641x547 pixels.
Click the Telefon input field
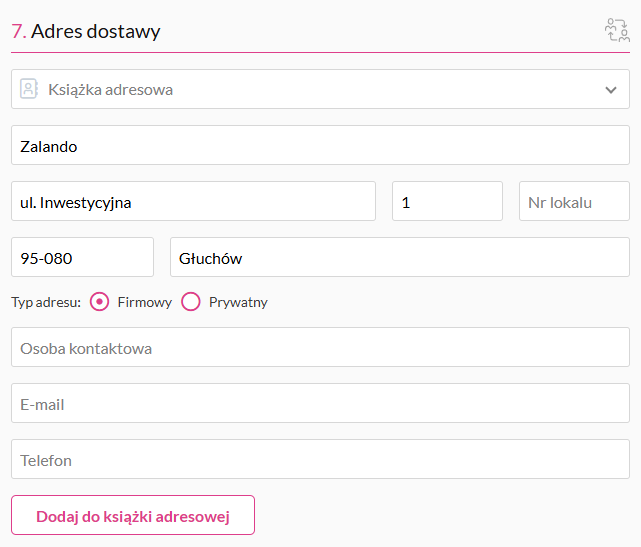point(320,459)
